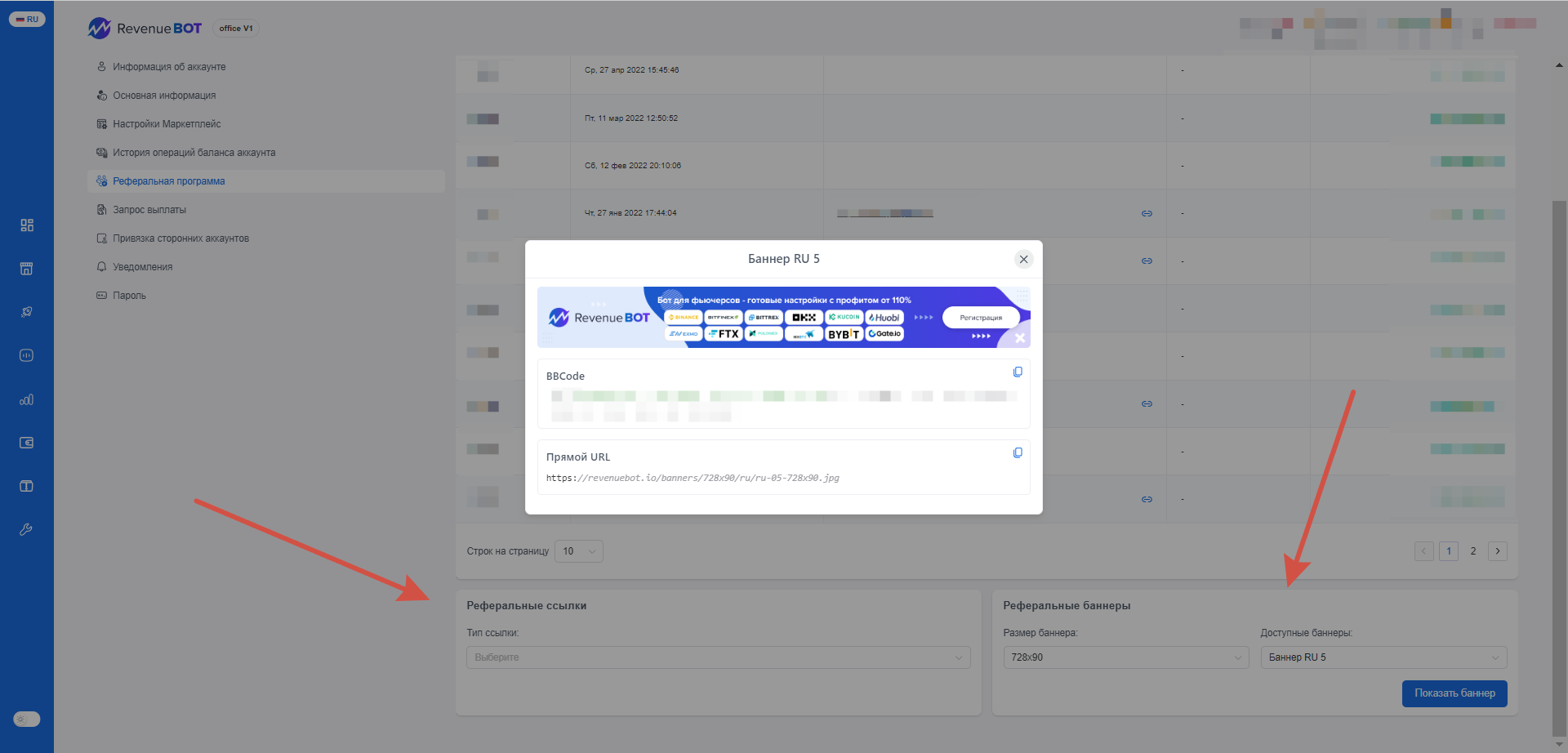The image size is (1568, 753).
Task: Open the book guide icon in sidebar
Action: tap(27, 486)
